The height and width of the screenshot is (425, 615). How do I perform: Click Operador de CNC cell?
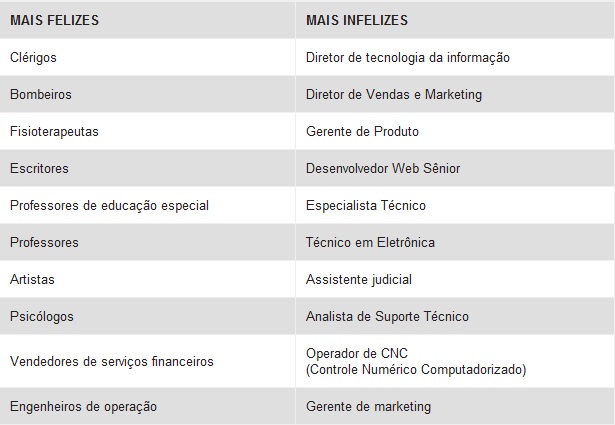click(416, 361)
